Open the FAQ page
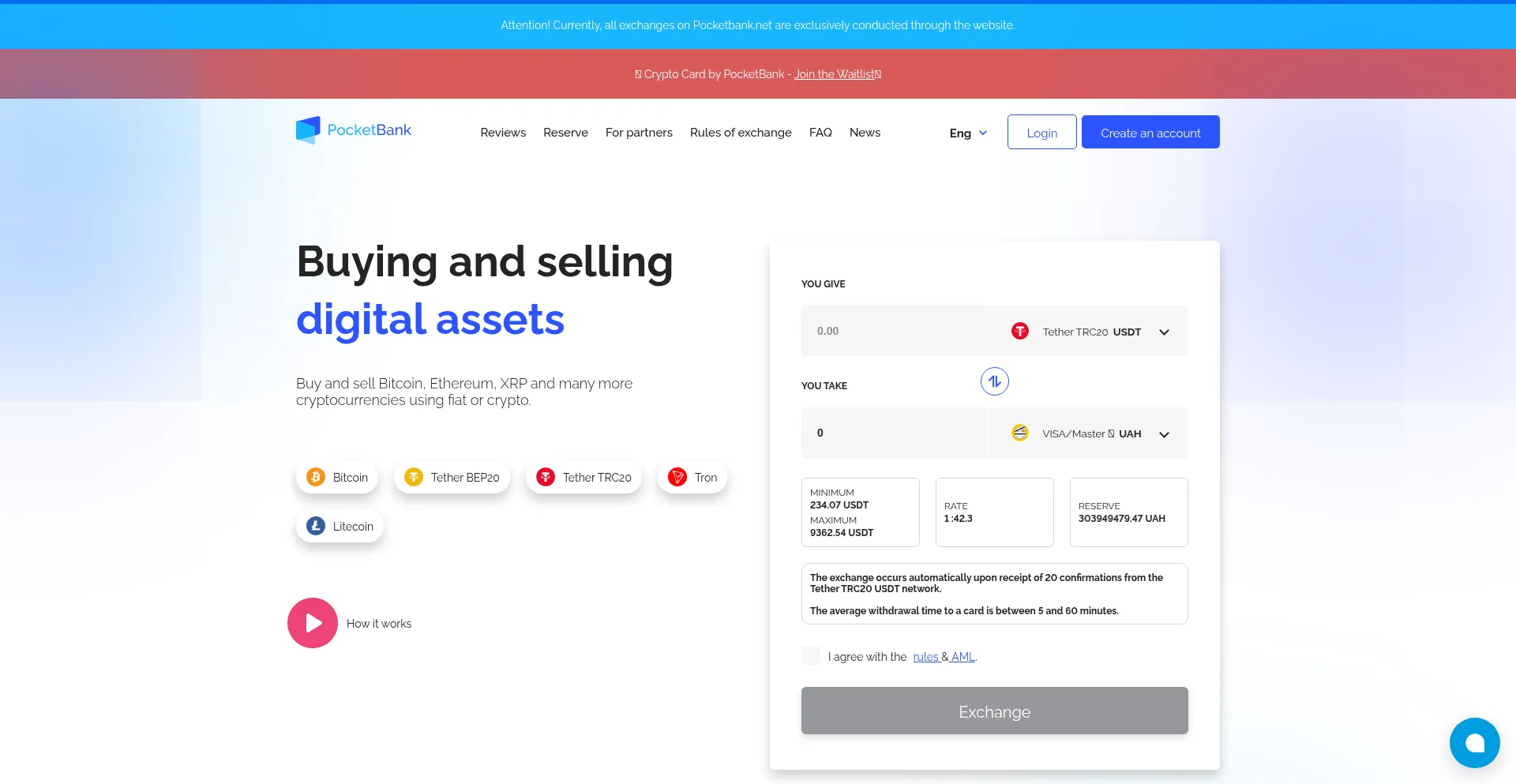Viewport: 1516px width, 784px height. click(820, 133)
